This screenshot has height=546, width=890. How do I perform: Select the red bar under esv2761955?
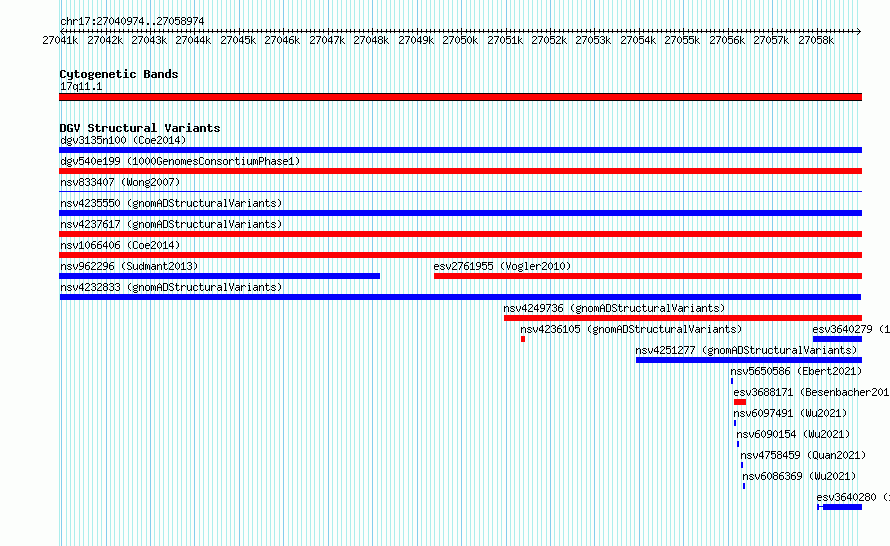point(648,276)
